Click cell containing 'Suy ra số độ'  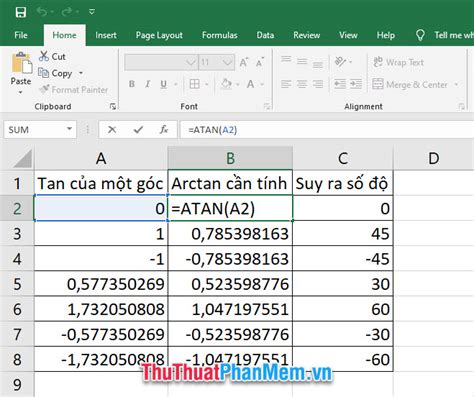[x=343, y=183]
